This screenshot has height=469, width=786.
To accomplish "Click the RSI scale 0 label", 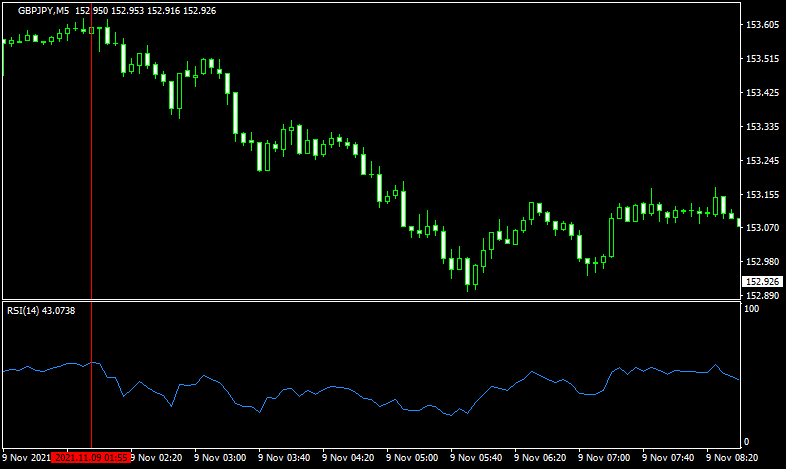I will coord(747,441).
